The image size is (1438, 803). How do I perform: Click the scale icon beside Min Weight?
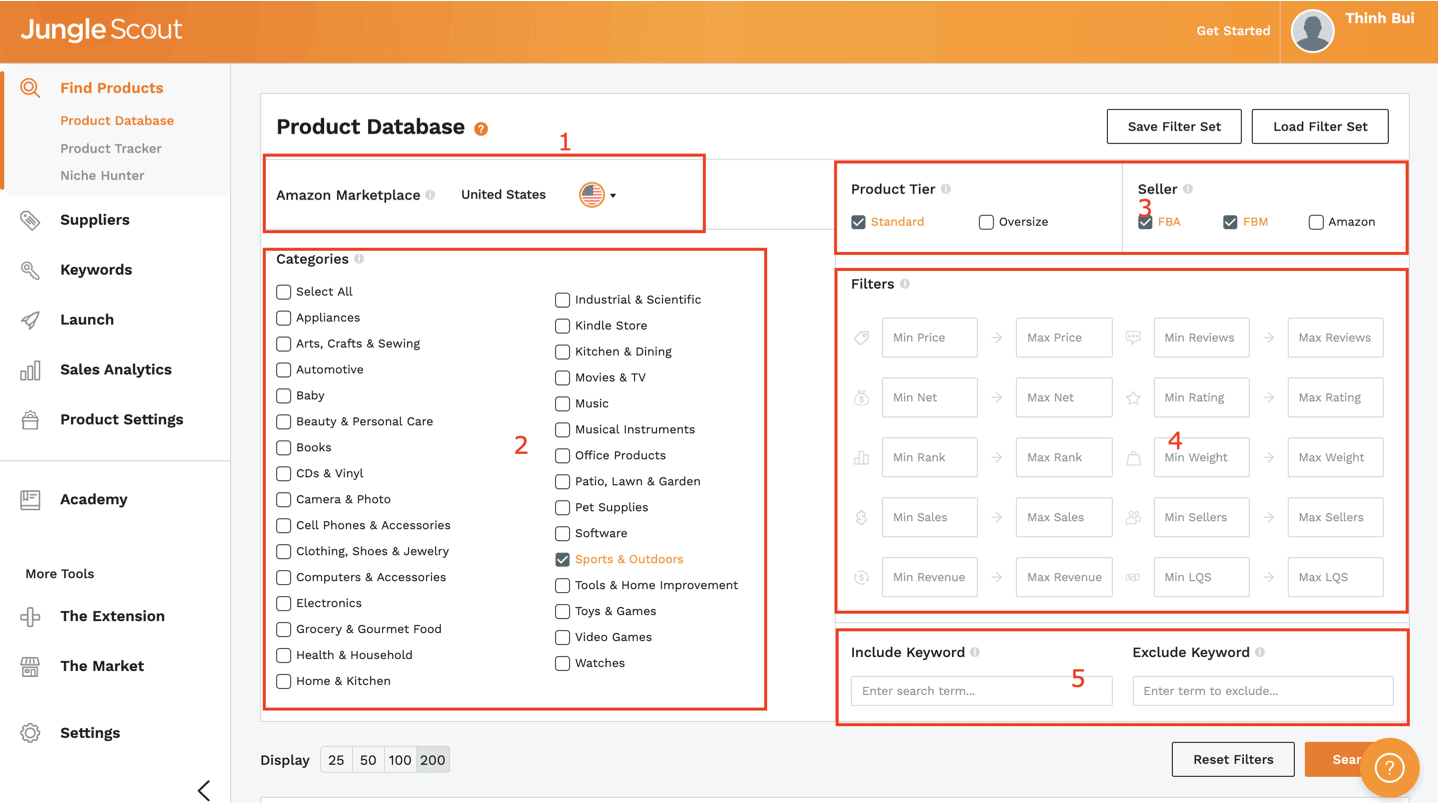pos(1133,458)
